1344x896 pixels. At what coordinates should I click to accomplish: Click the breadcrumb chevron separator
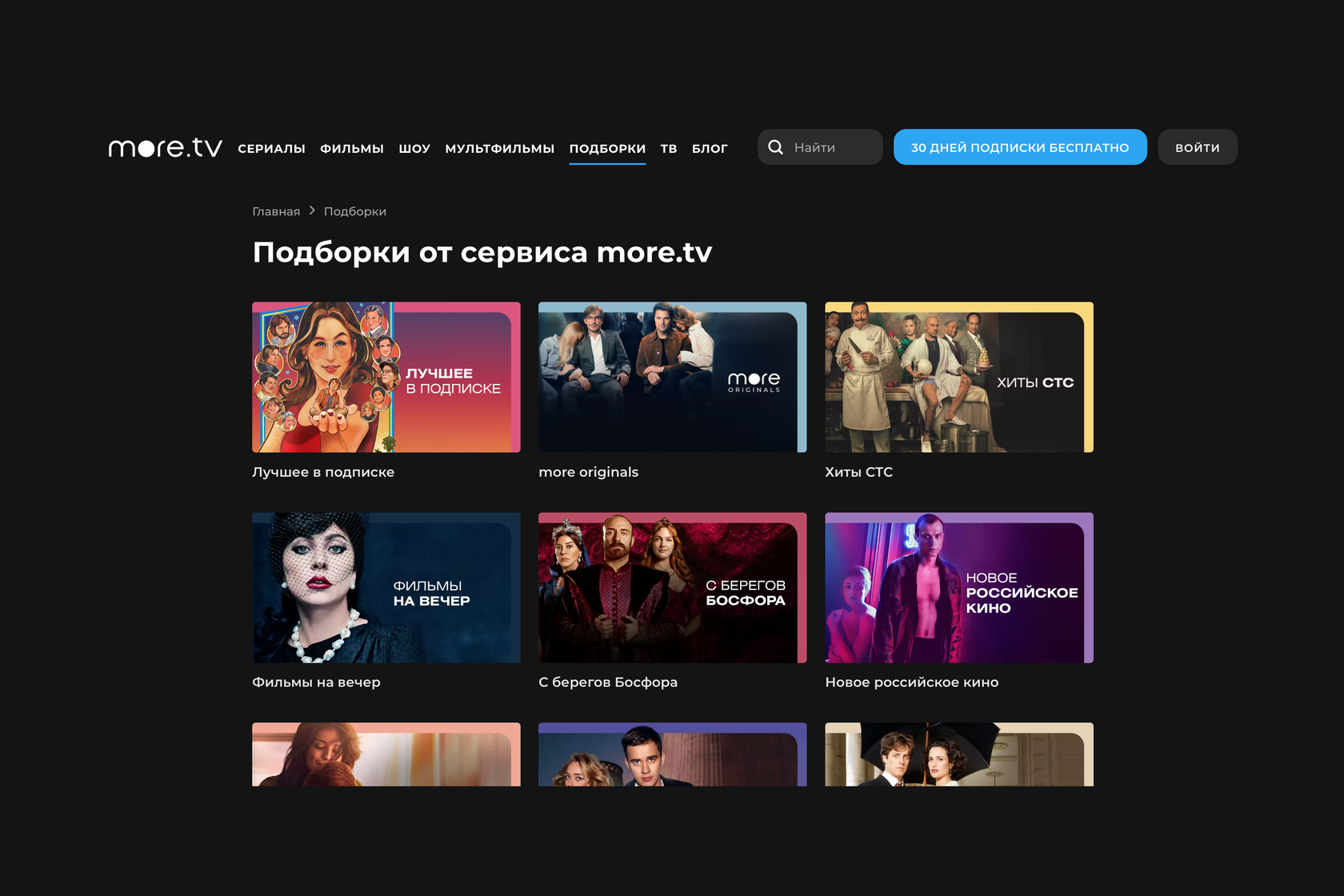pos(312,210)
